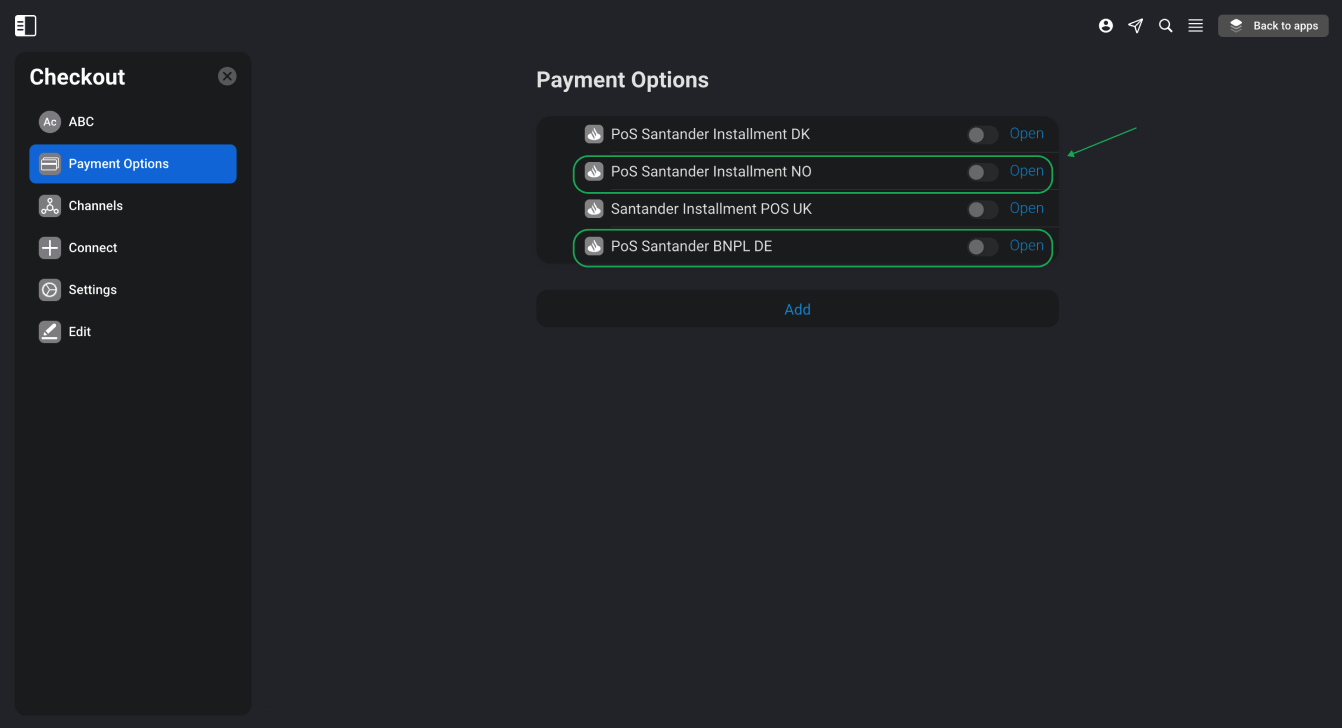The image size is (1342, 728).
Task: Click Santander logo beside Installment POS UK
Action: pos(594,209)
